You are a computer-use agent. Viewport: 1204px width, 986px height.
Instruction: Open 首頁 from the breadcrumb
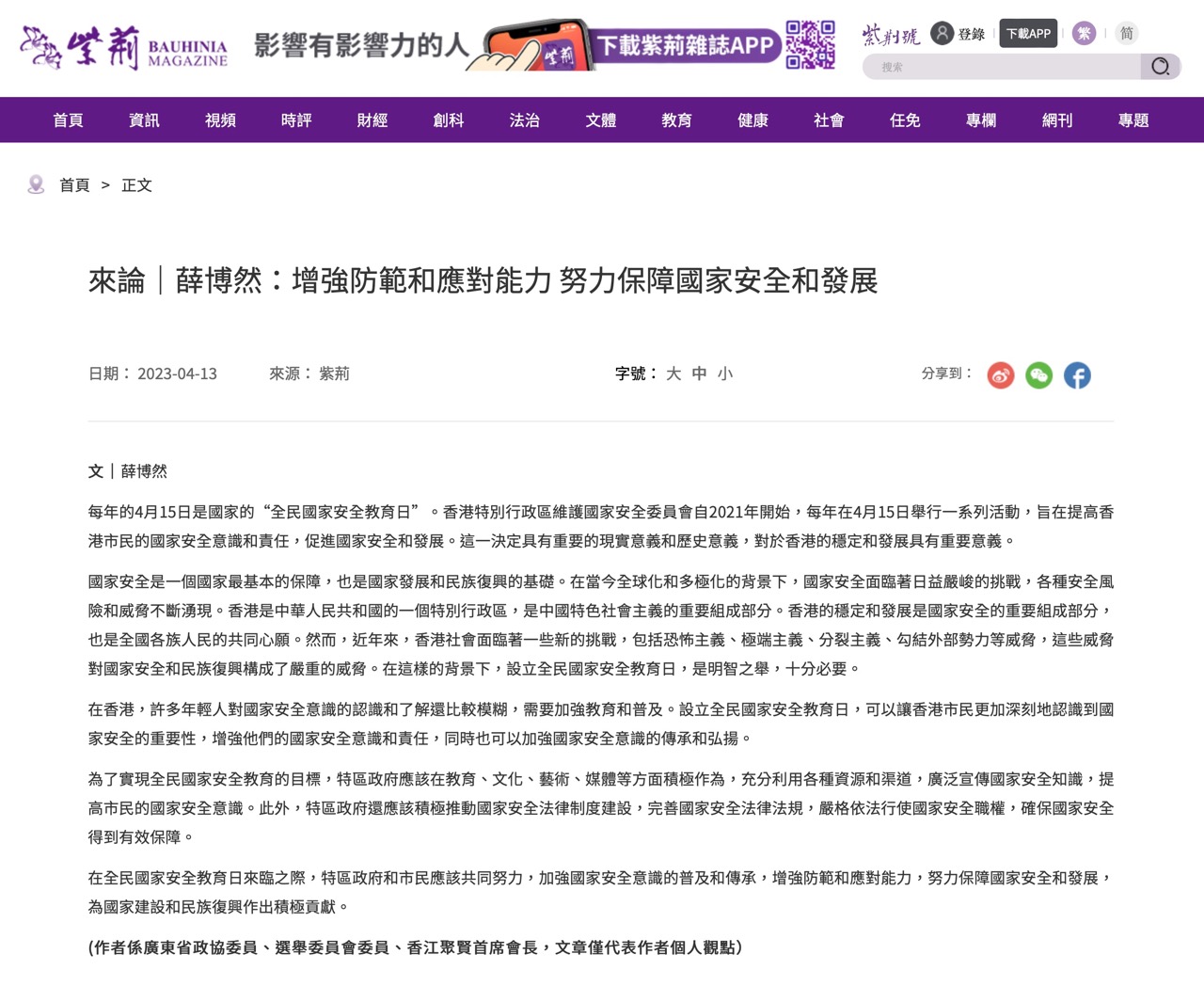(73, 184)
